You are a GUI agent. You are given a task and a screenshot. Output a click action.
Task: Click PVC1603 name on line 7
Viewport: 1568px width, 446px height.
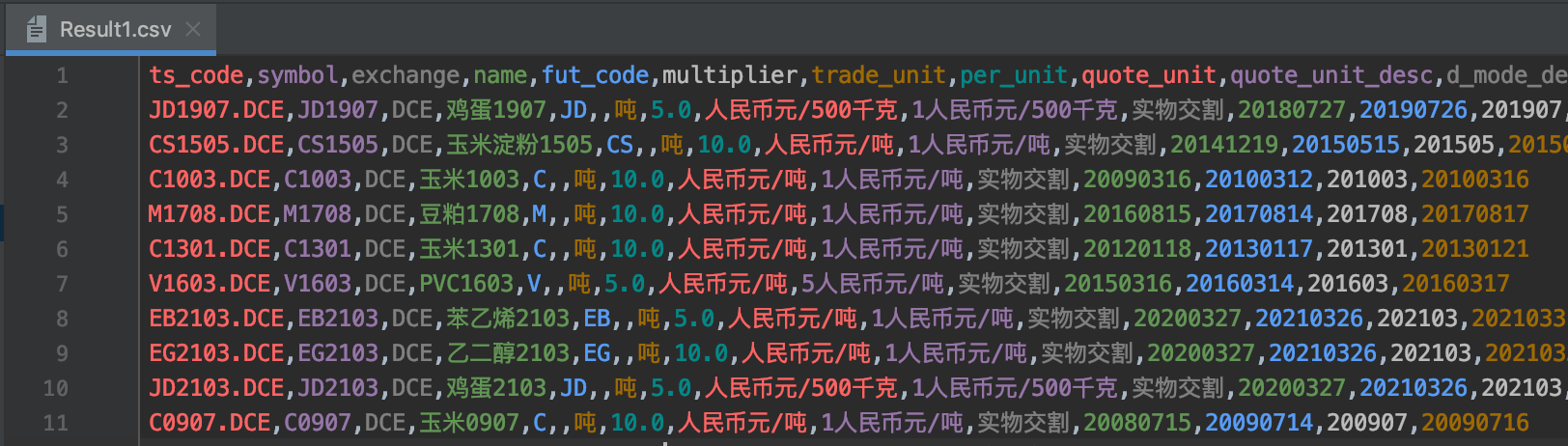pos(465,284)
